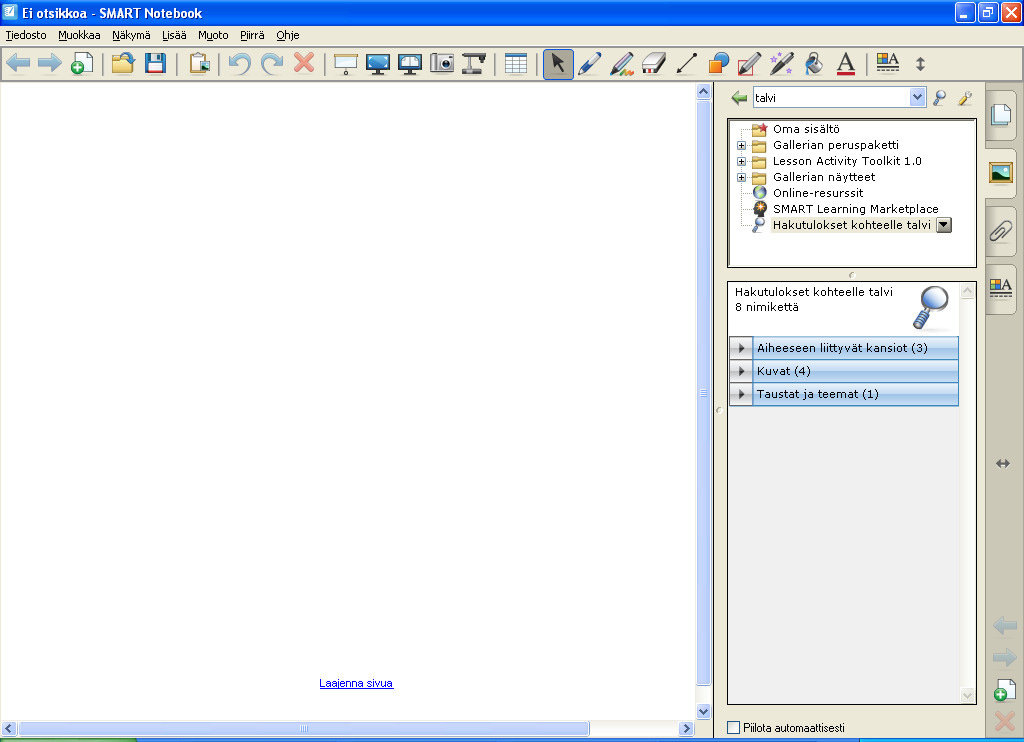
Task: Open the Properties side tab
Action: [1000, 287]
